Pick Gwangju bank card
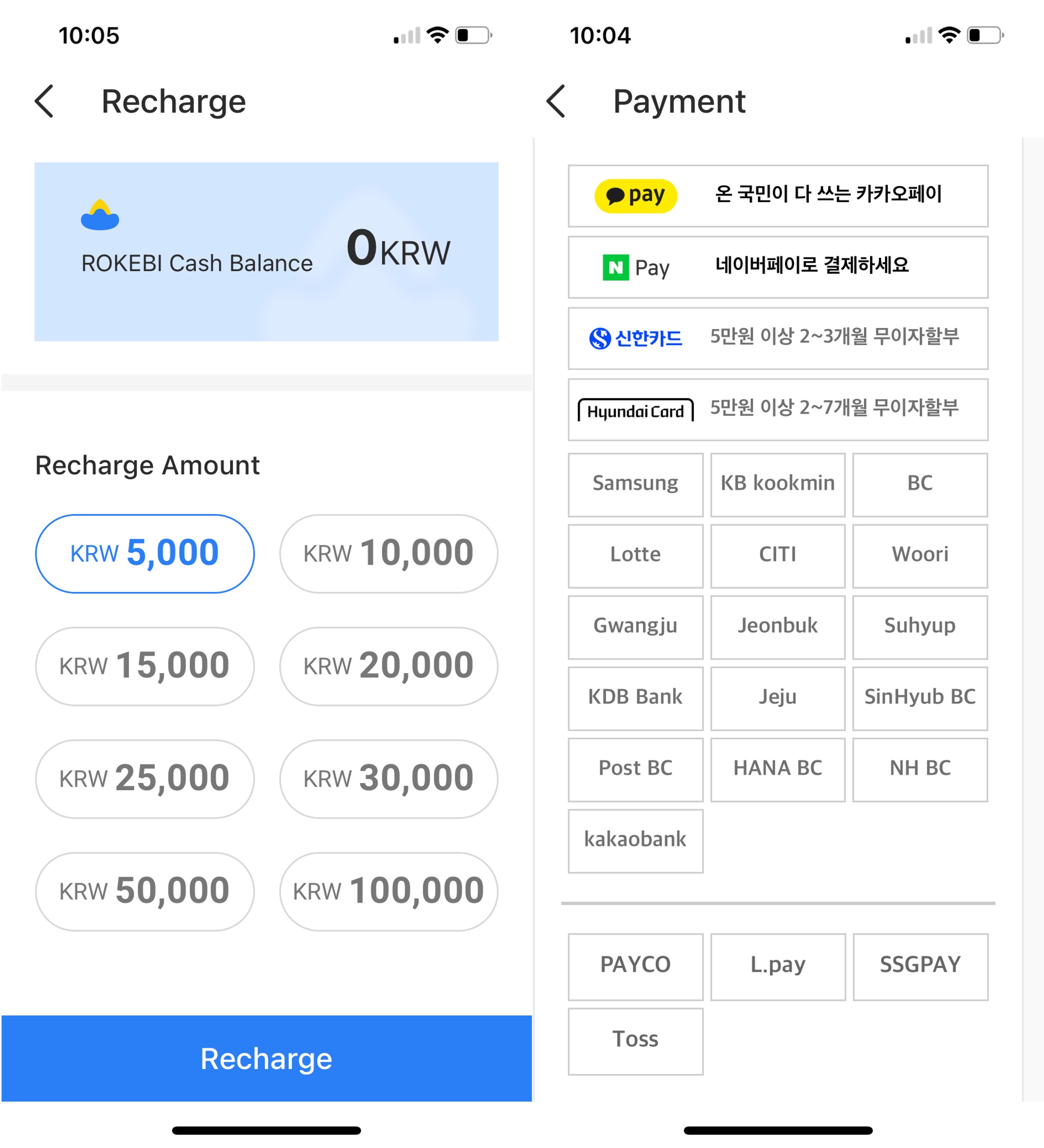Image resolution: width=1044 pixels, height=1148 pixels. pyautogui.click(x=636, y=628)
